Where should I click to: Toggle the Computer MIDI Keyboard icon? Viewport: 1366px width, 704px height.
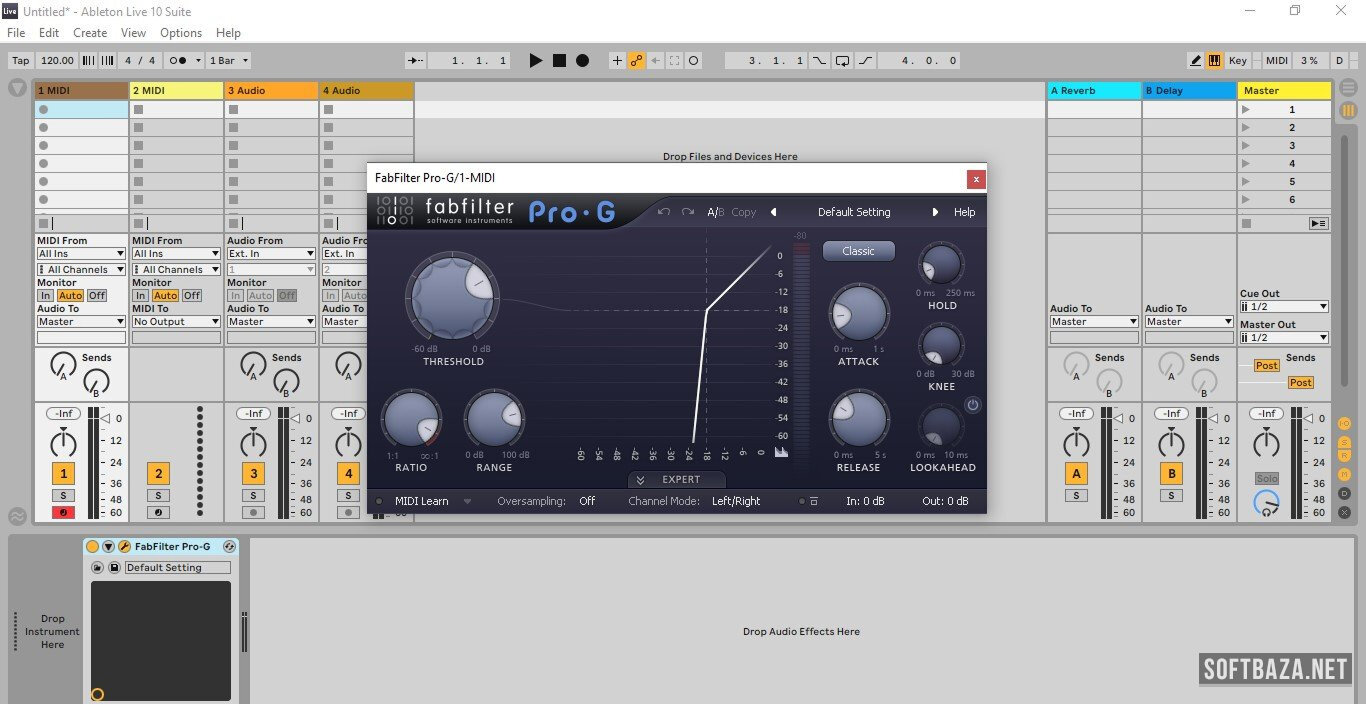(x=1215, y=60)
